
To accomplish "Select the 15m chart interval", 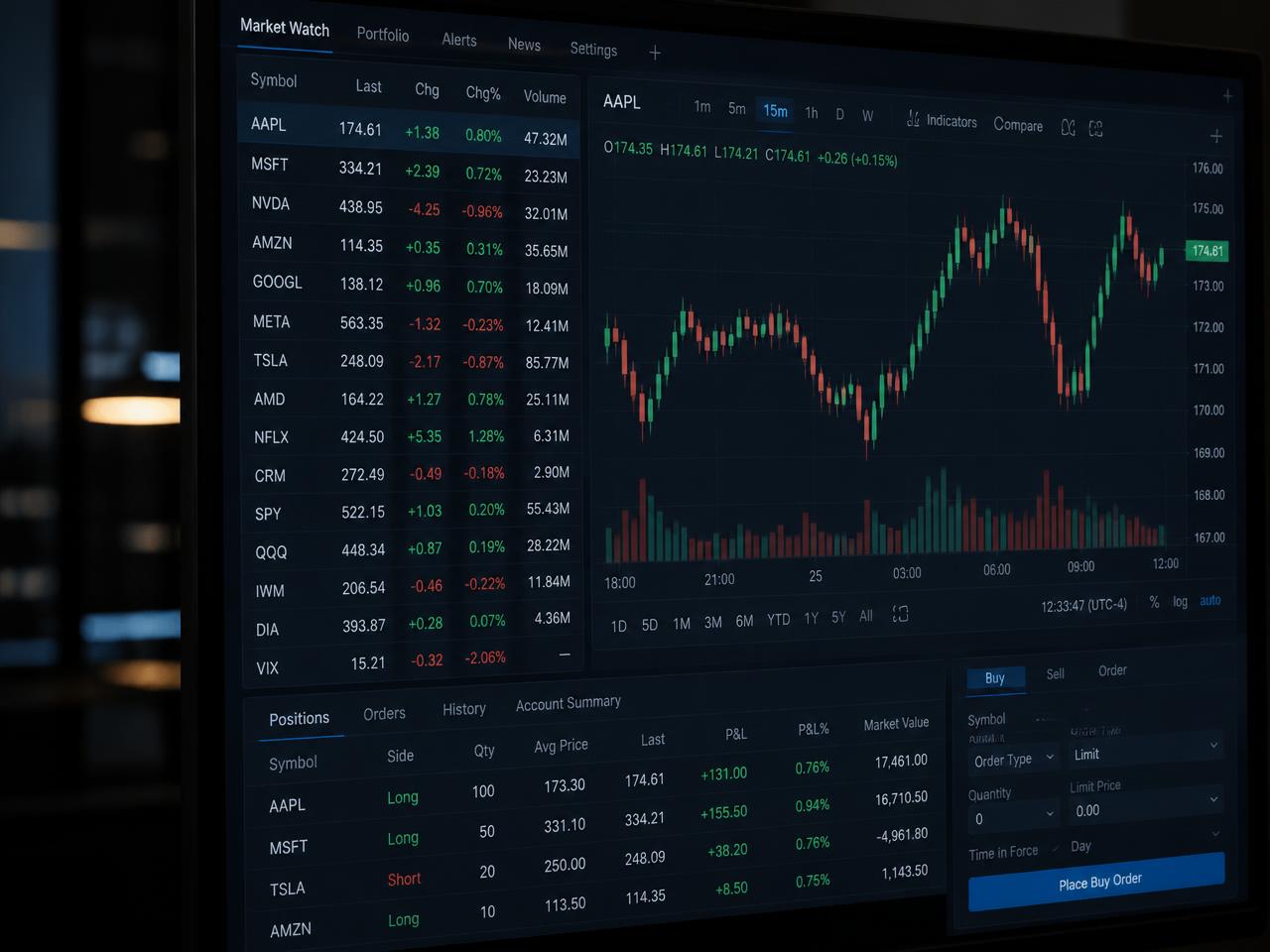I will pyautogui.click(x=775, y=111).
